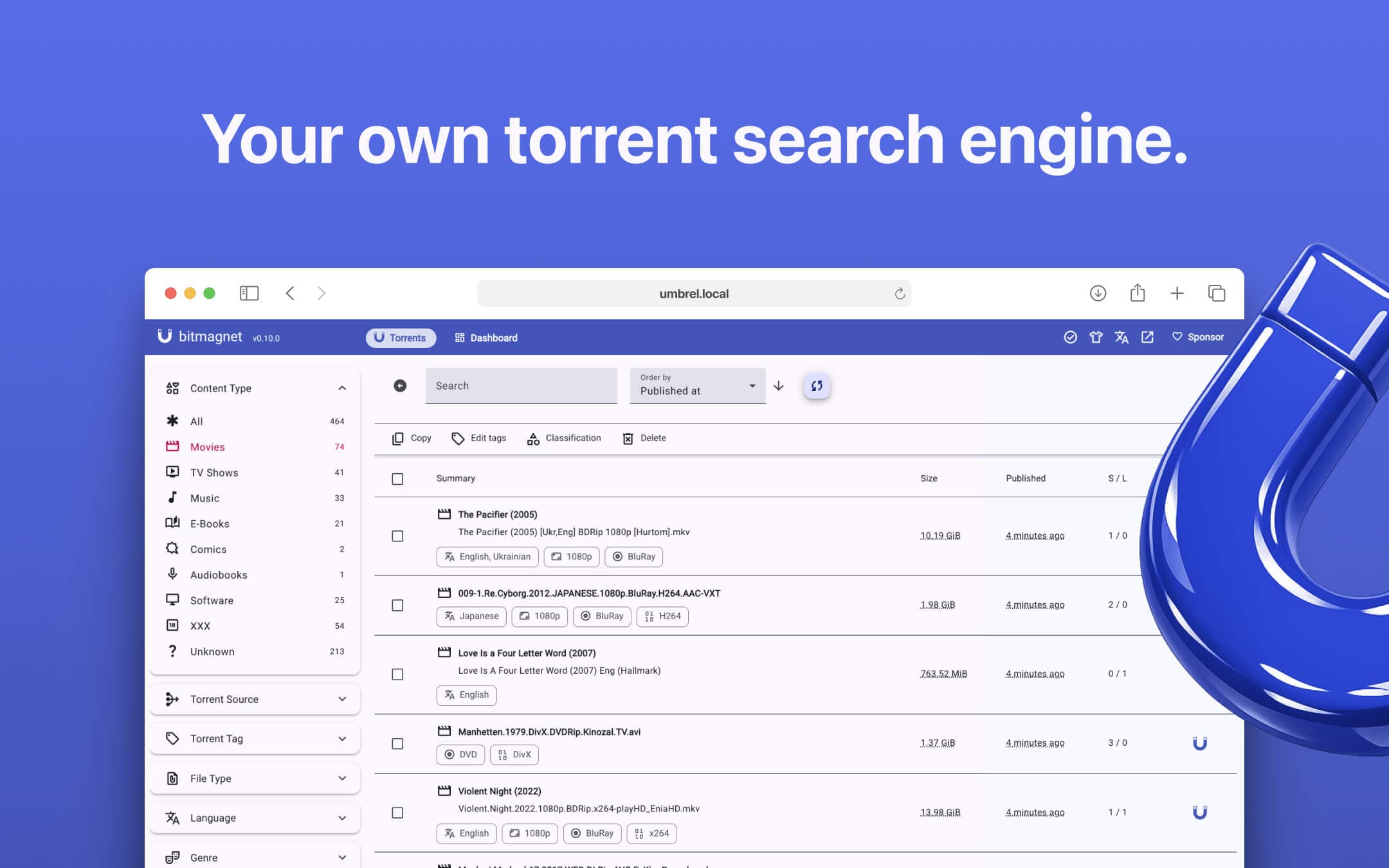Go forward in browser history

click(x=322, y=293)
